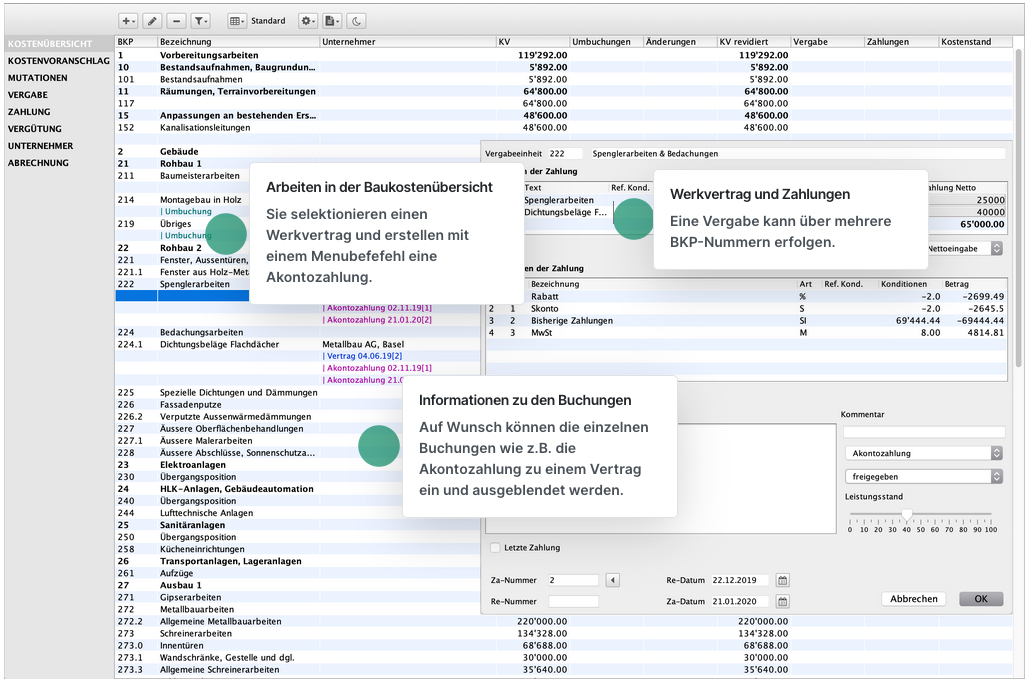Screen dimensions: 1029x684
Task: Open the add (+) toolbar menu
Action: 128,21
